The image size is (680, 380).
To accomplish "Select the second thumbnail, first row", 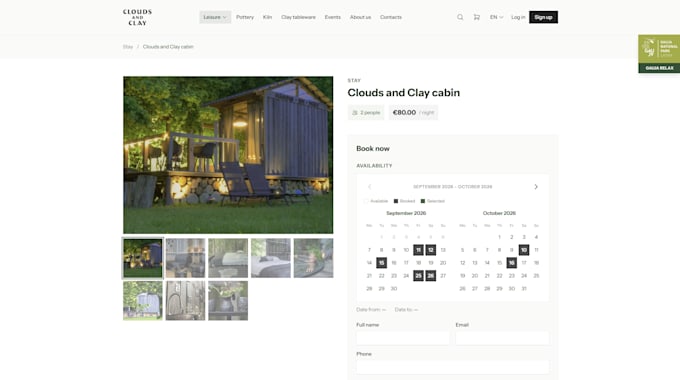I will pyautogui.click(x=185, y=258).
